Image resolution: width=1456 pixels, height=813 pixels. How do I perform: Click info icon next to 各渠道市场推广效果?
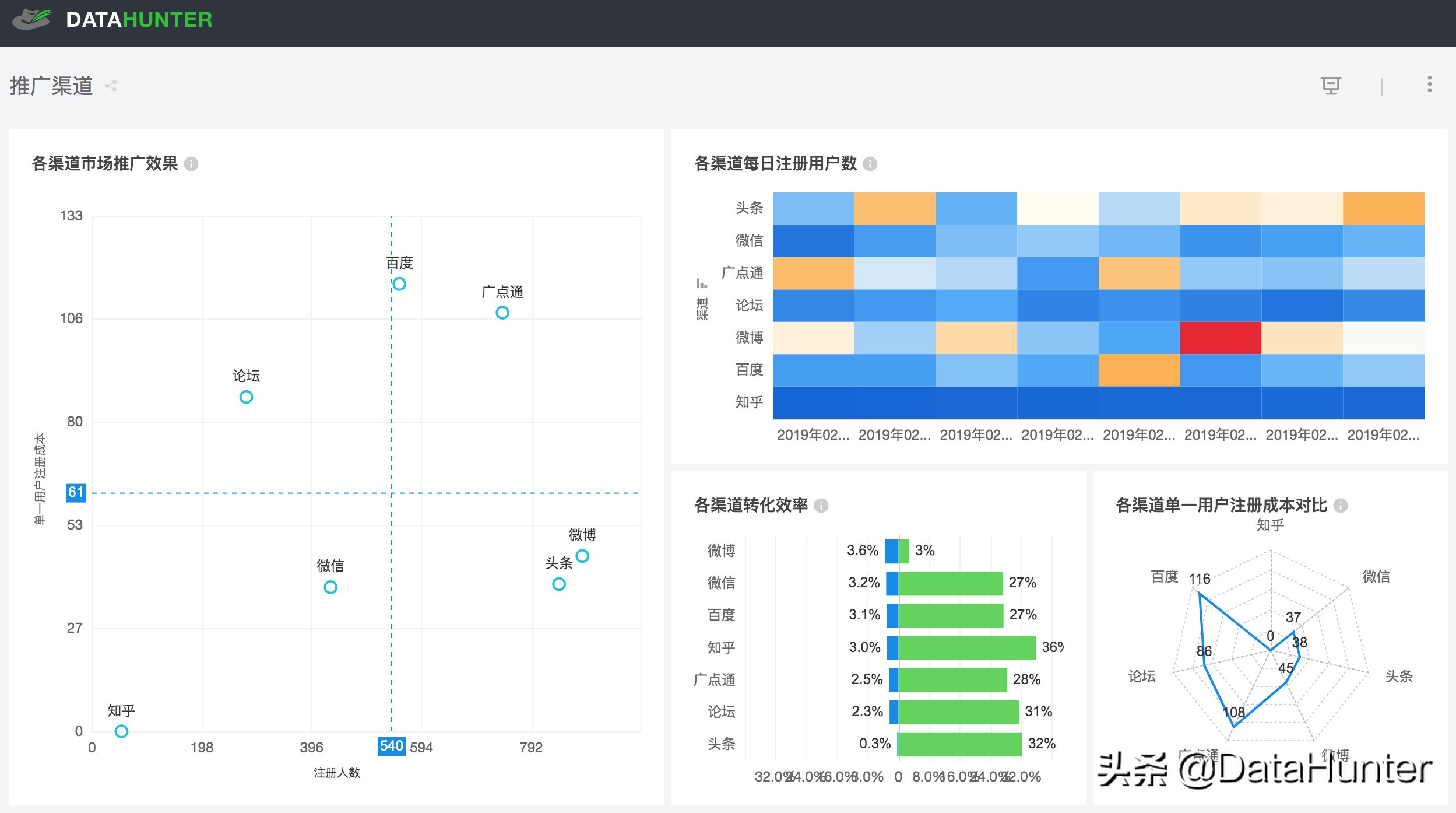[x=191, y=164]
